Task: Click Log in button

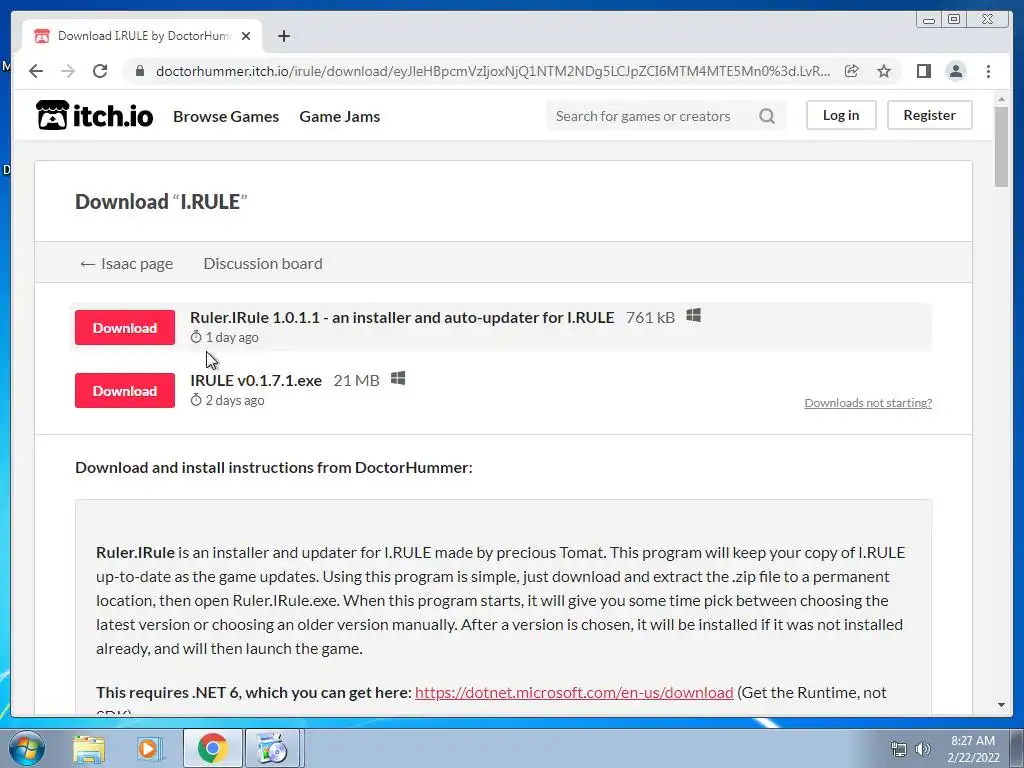Action: pyautogui.click(x=840, y=115)
